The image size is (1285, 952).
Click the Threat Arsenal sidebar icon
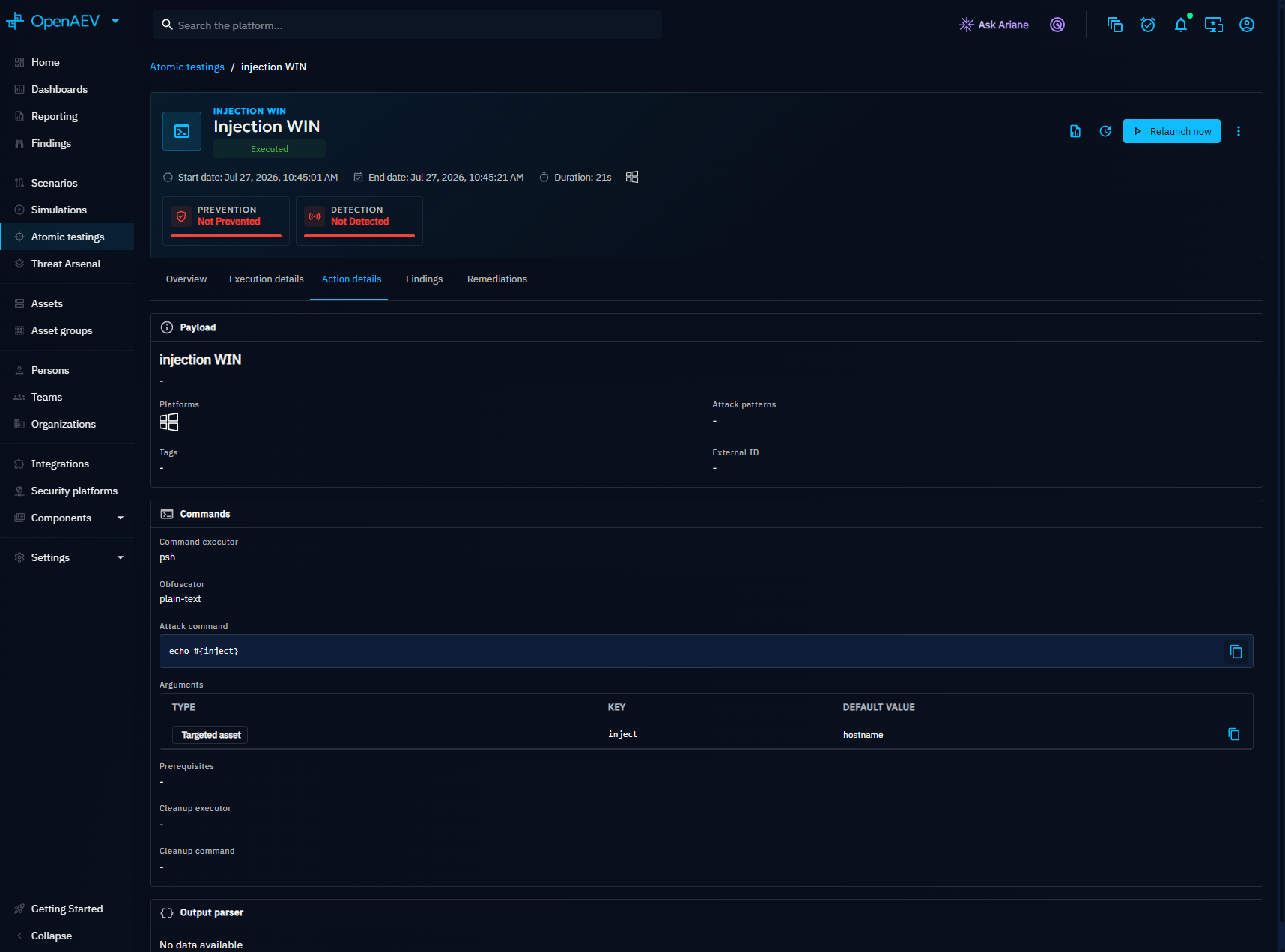click(19, 264)
